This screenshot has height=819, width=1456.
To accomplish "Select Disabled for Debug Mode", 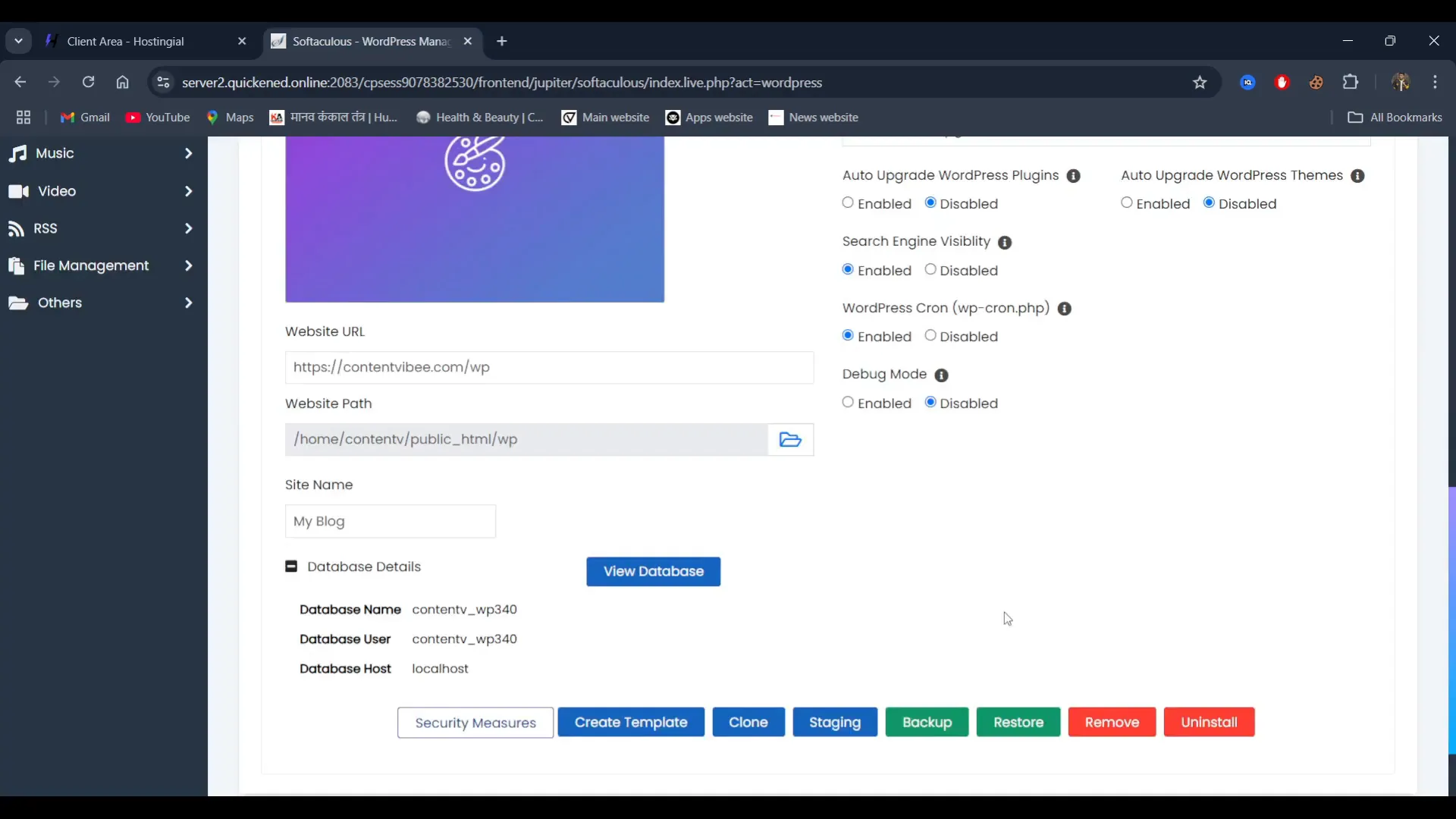I will [930, 403].
